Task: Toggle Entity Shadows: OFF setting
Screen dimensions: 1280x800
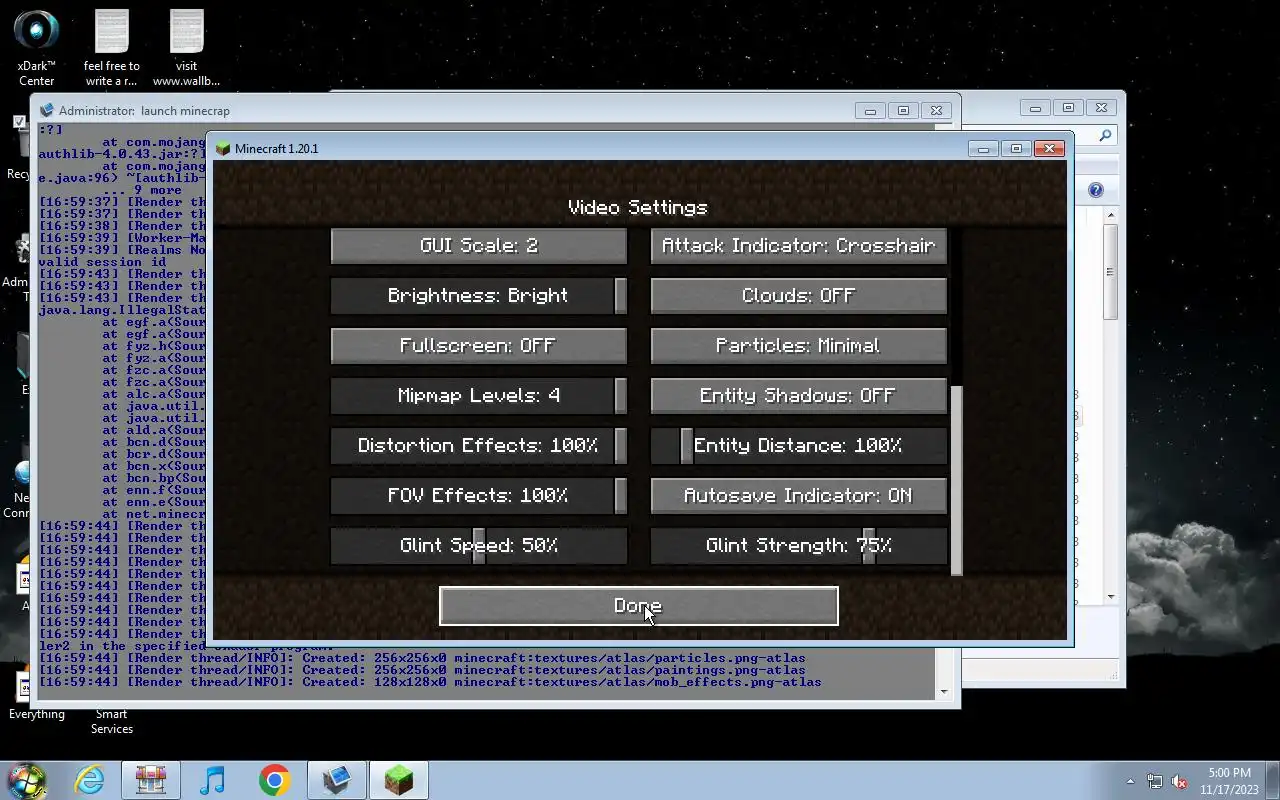Action: point(799,396)
